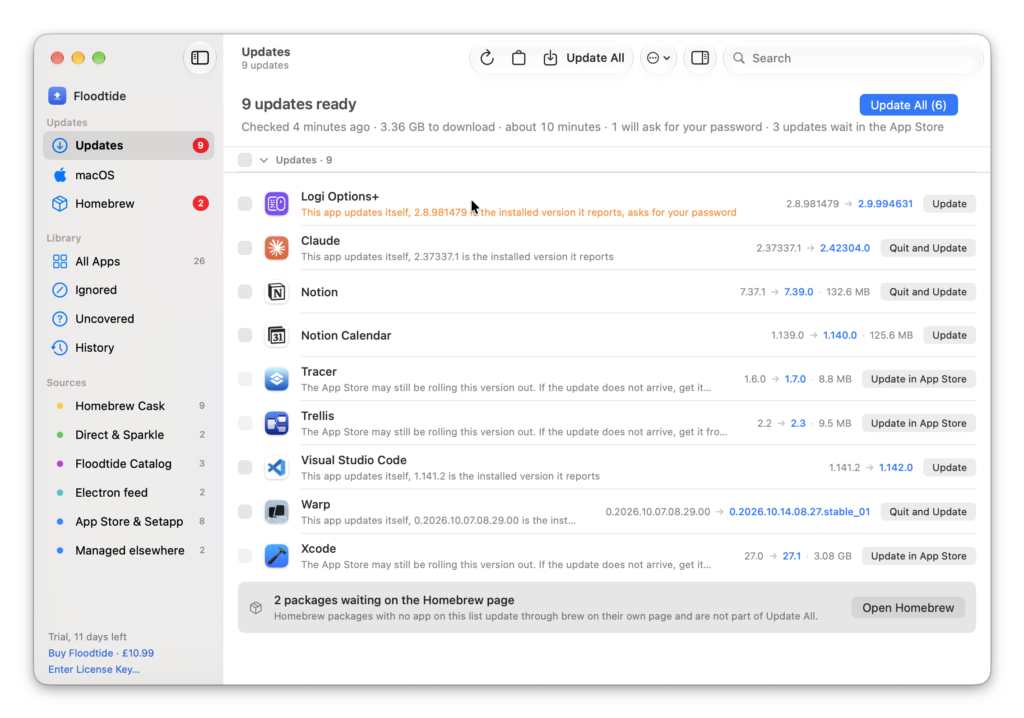Filter by Homebrew Cask source
Image resolution: width=1024 pixels, height=718 pixels.
click(129, 406)
